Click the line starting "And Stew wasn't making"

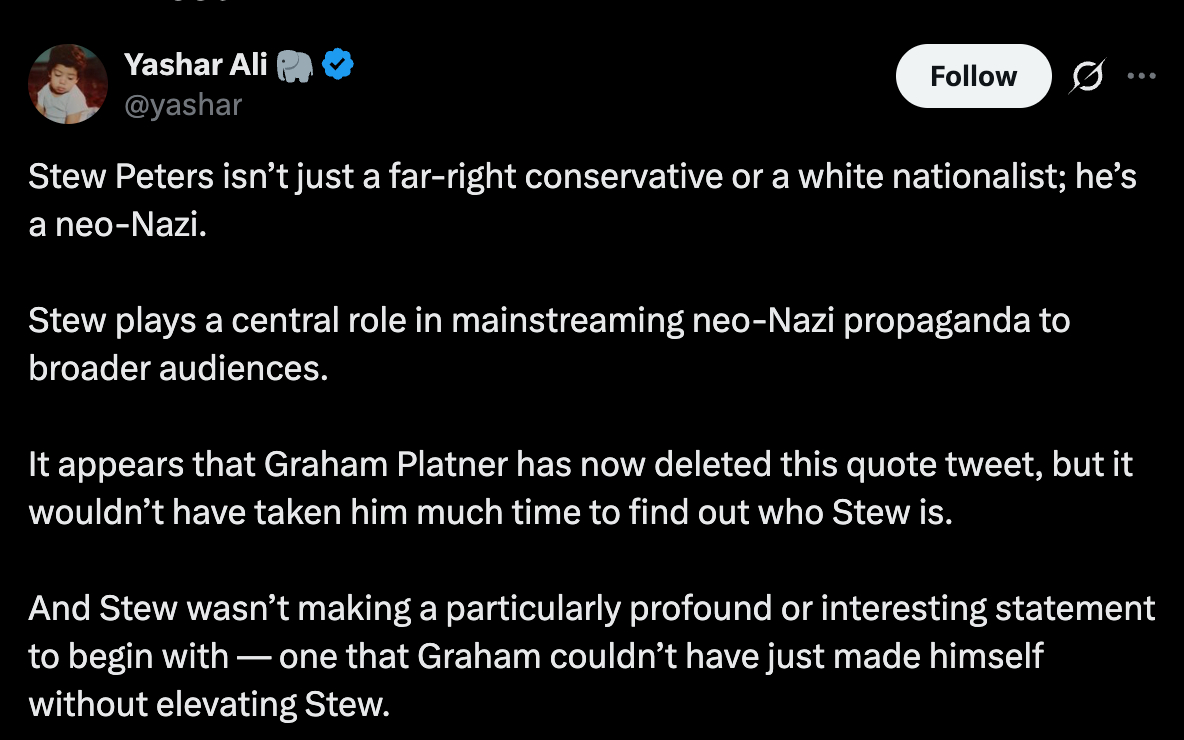point(591,608)
